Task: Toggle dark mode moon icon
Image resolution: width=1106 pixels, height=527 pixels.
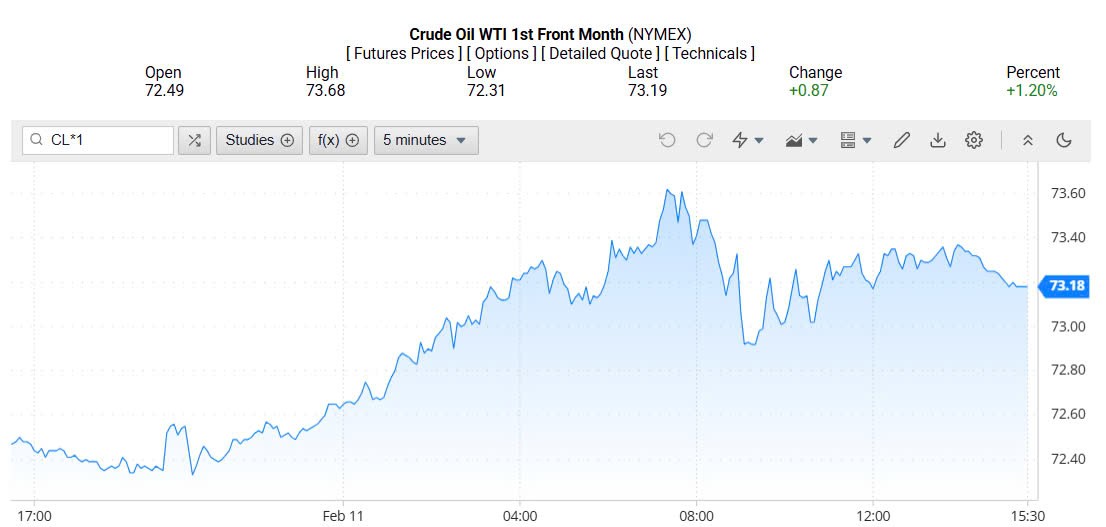Action: (1064, 140)
